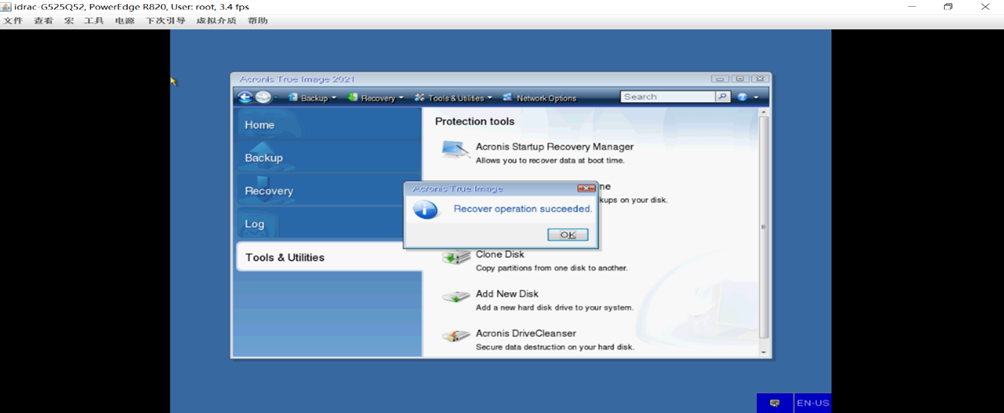Minimize the Acronis True Image 2021 window
The image size is (1004, 413).
(x=720, y=79)
